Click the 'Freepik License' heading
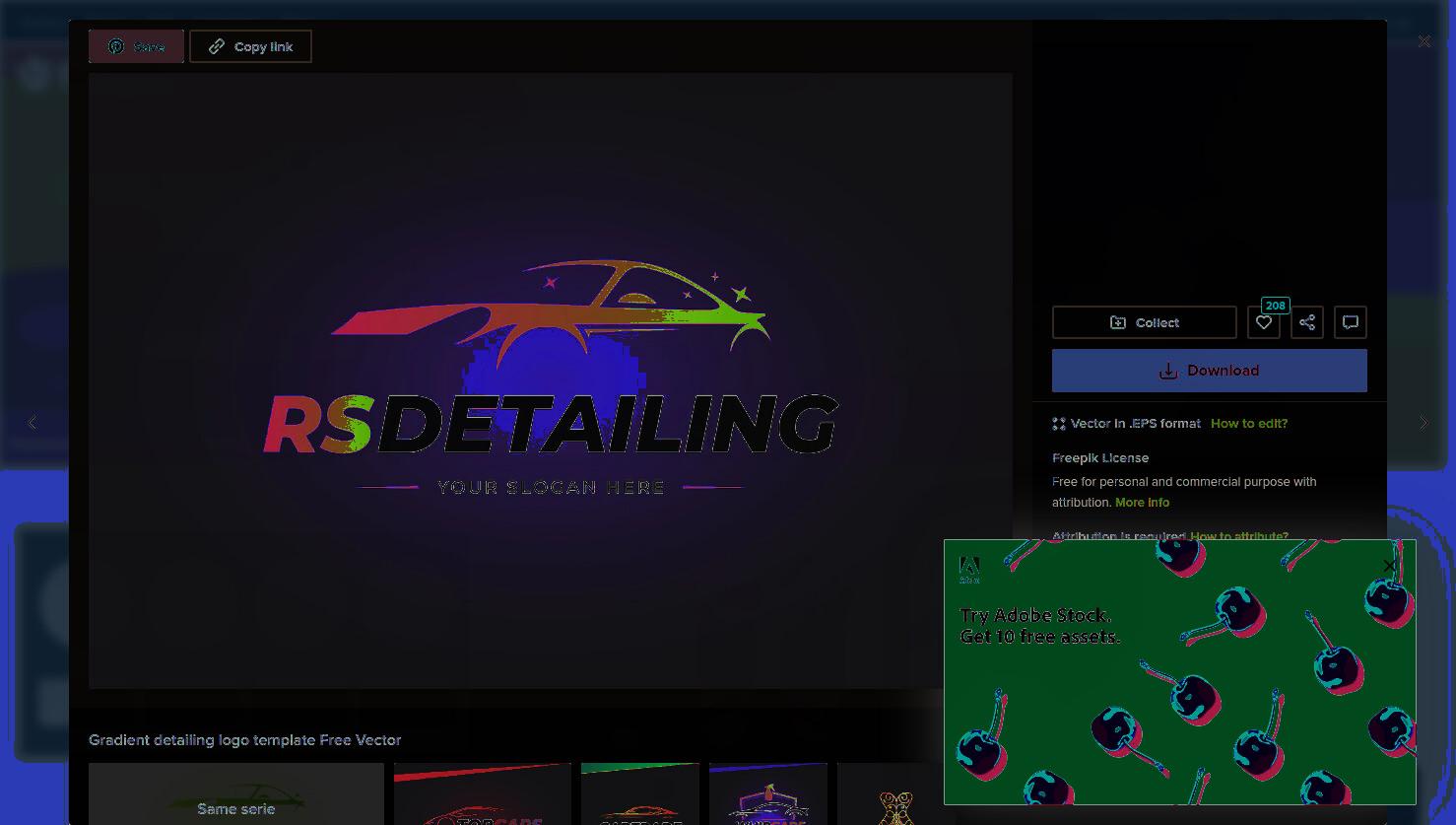 pos(1100,458)
